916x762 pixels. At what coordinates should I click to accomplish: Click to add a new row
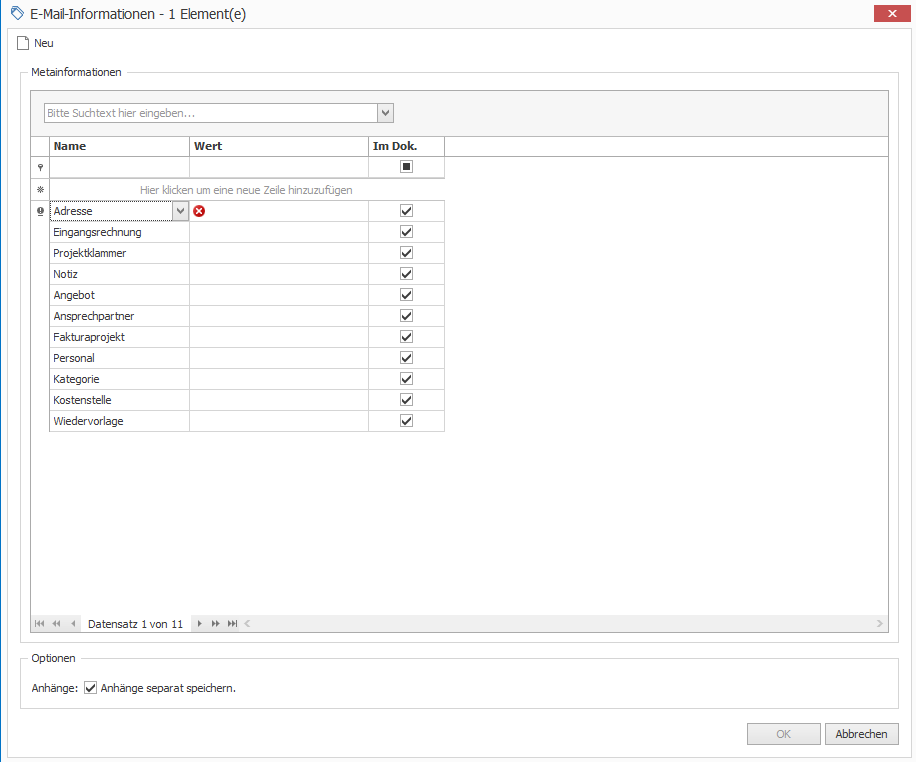coord(246,189)
